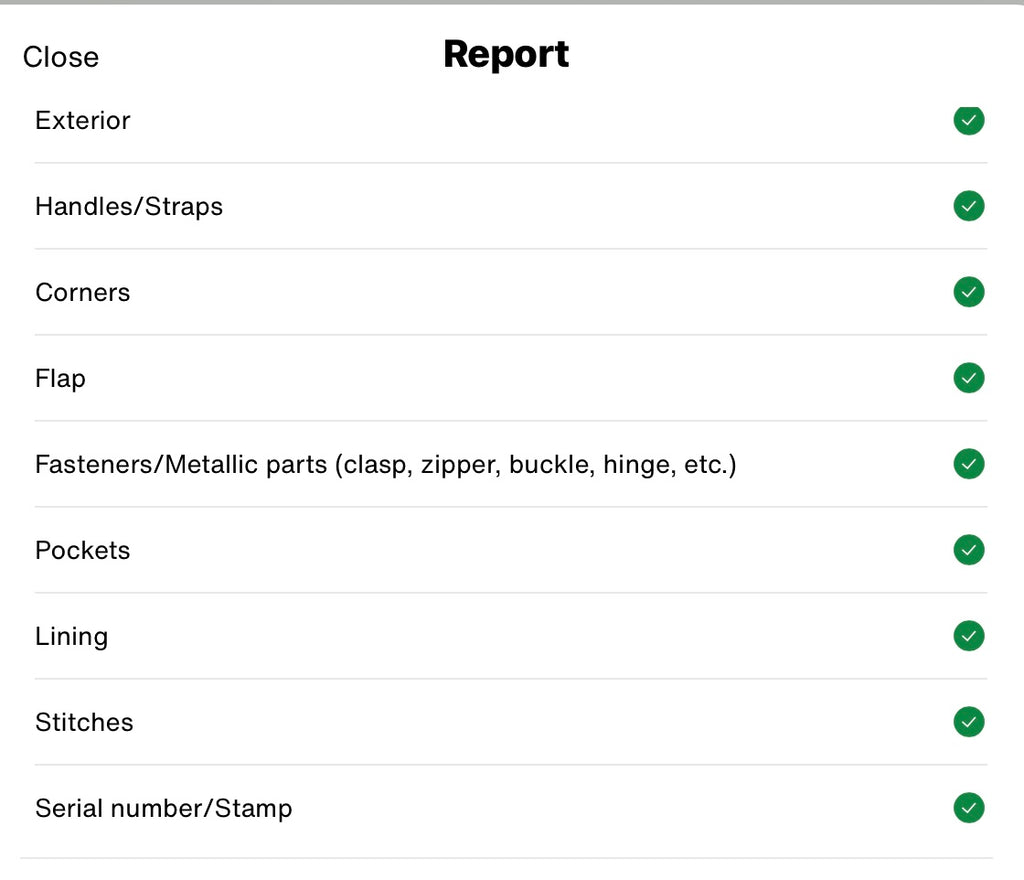This screenshot has width=1024, height=880.
Task: Tap the Pockets green check icon
Action: click(968, 550)
